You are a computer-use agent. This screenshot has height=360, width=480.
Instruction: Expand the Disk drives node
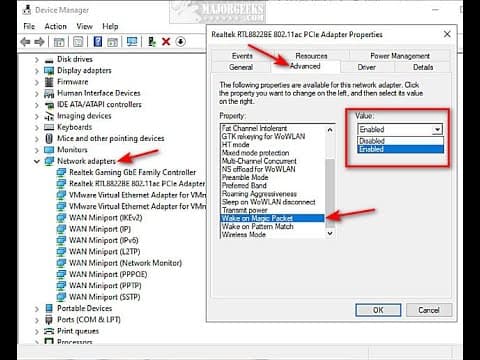tap(37, 60)
